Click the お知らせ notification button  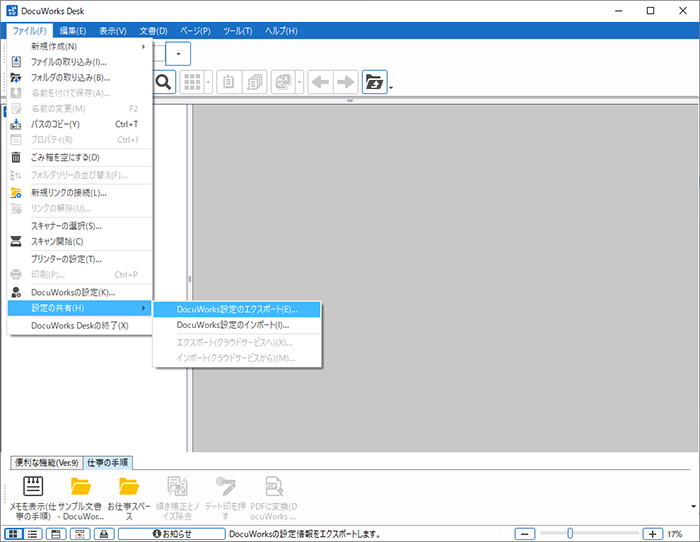pos(172,534)
